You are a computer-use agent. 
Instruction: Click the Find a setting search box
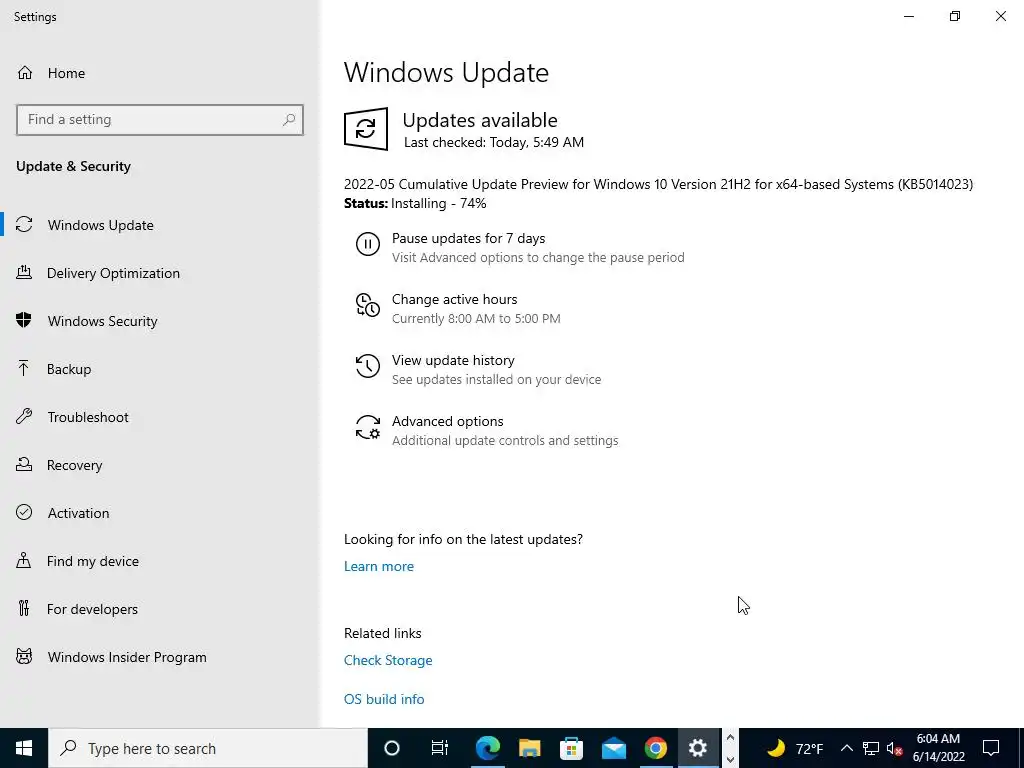[159, 120]
